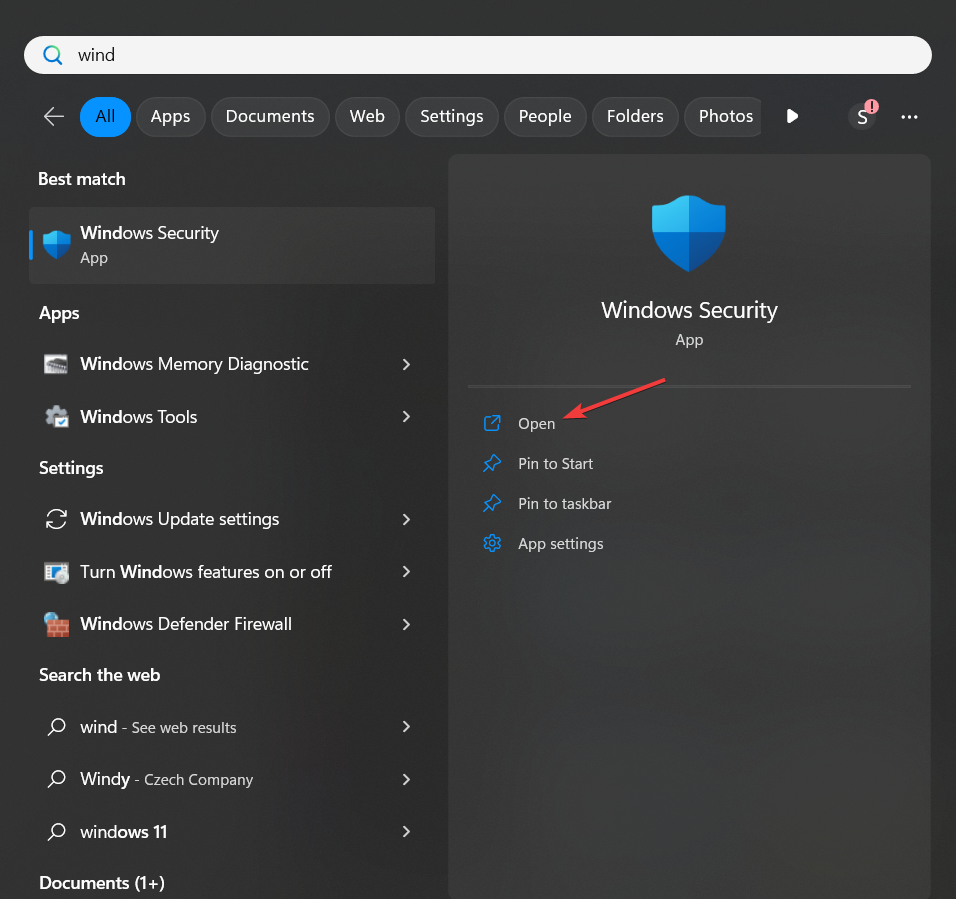Click the pin icon next to Pin to taskbar
This screenshot has width=956, height=899.
pyautogui.click(x=492, y=503)
